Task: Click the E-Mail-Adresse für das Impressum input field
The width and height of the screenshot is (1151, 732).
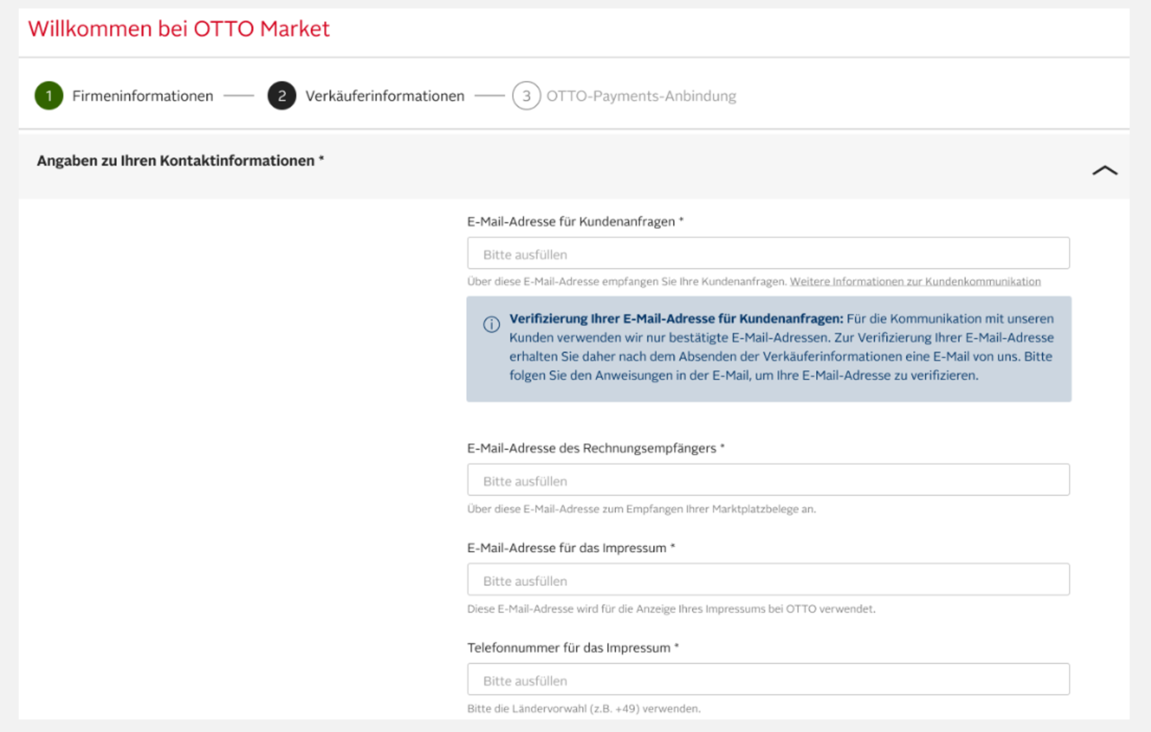Action: 767,579
